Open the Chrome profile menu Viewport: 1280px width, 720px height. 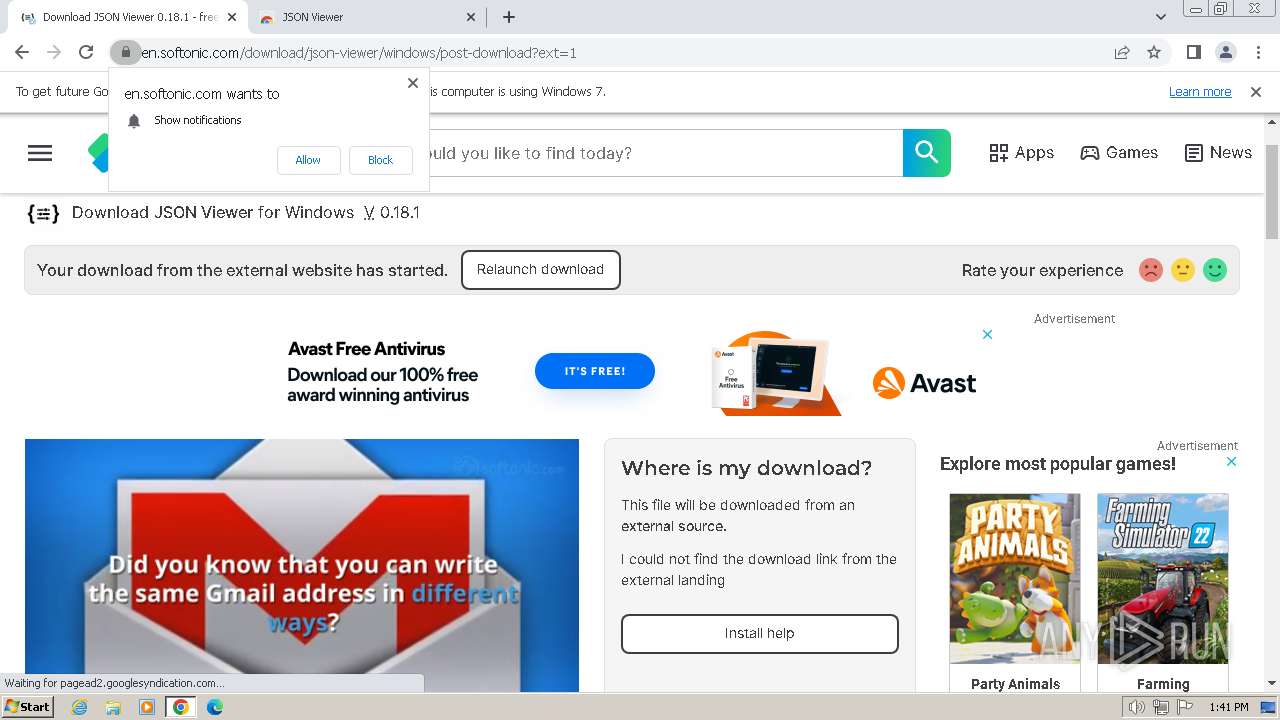coord(1225,52)
